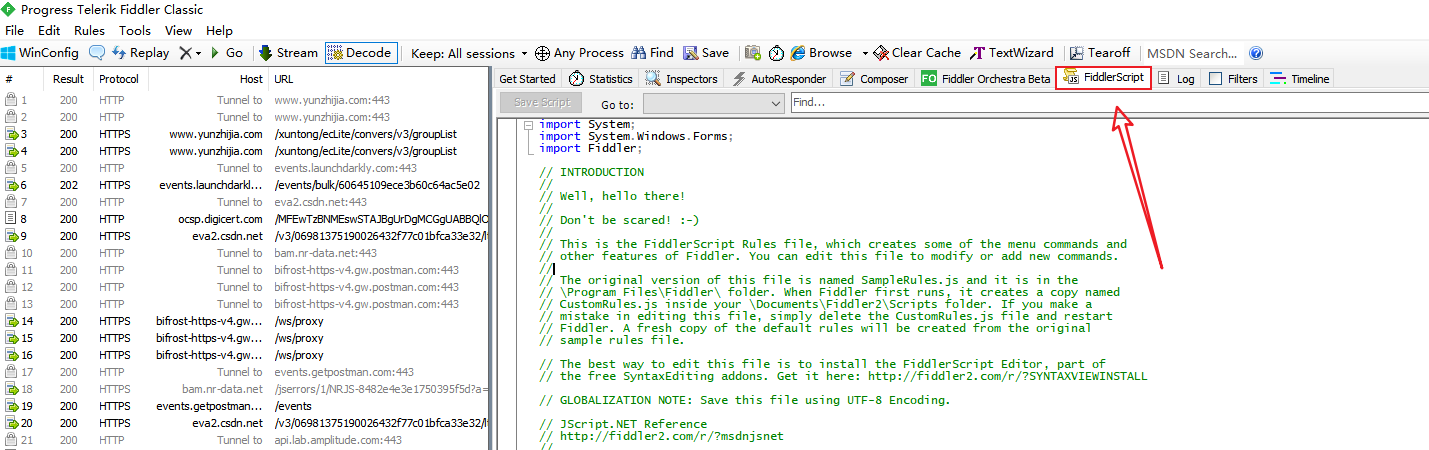Open Find sessions tool
This screenshot has width=1429, height=450.
coord(652,53)
